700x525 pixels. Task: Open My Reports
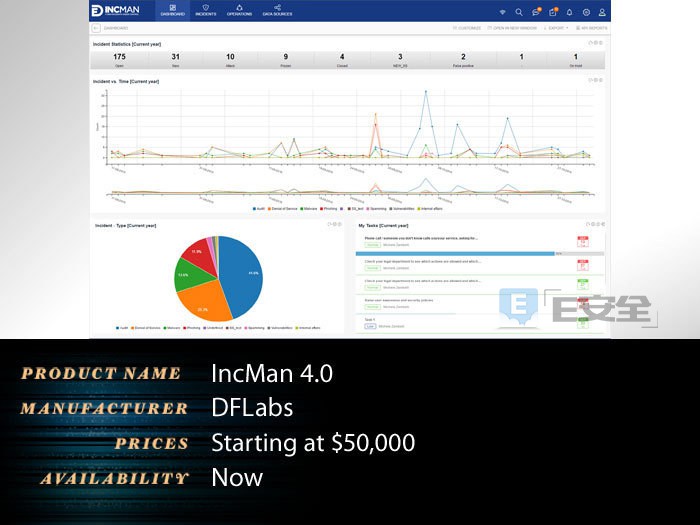[591, 28]
